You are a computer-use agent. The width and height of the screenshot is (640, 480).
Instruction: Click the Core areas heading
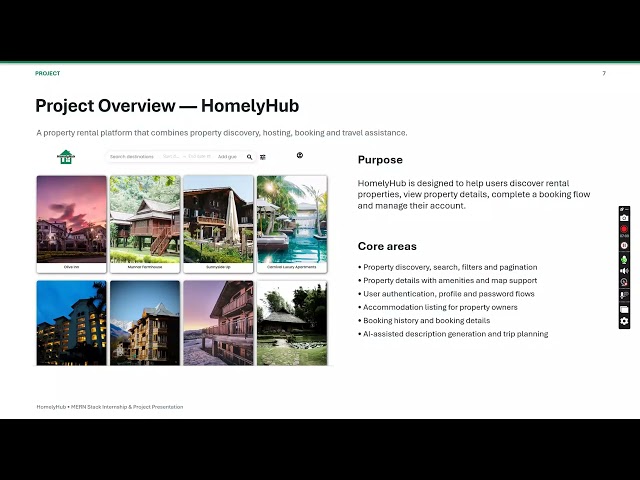[387, 247]
